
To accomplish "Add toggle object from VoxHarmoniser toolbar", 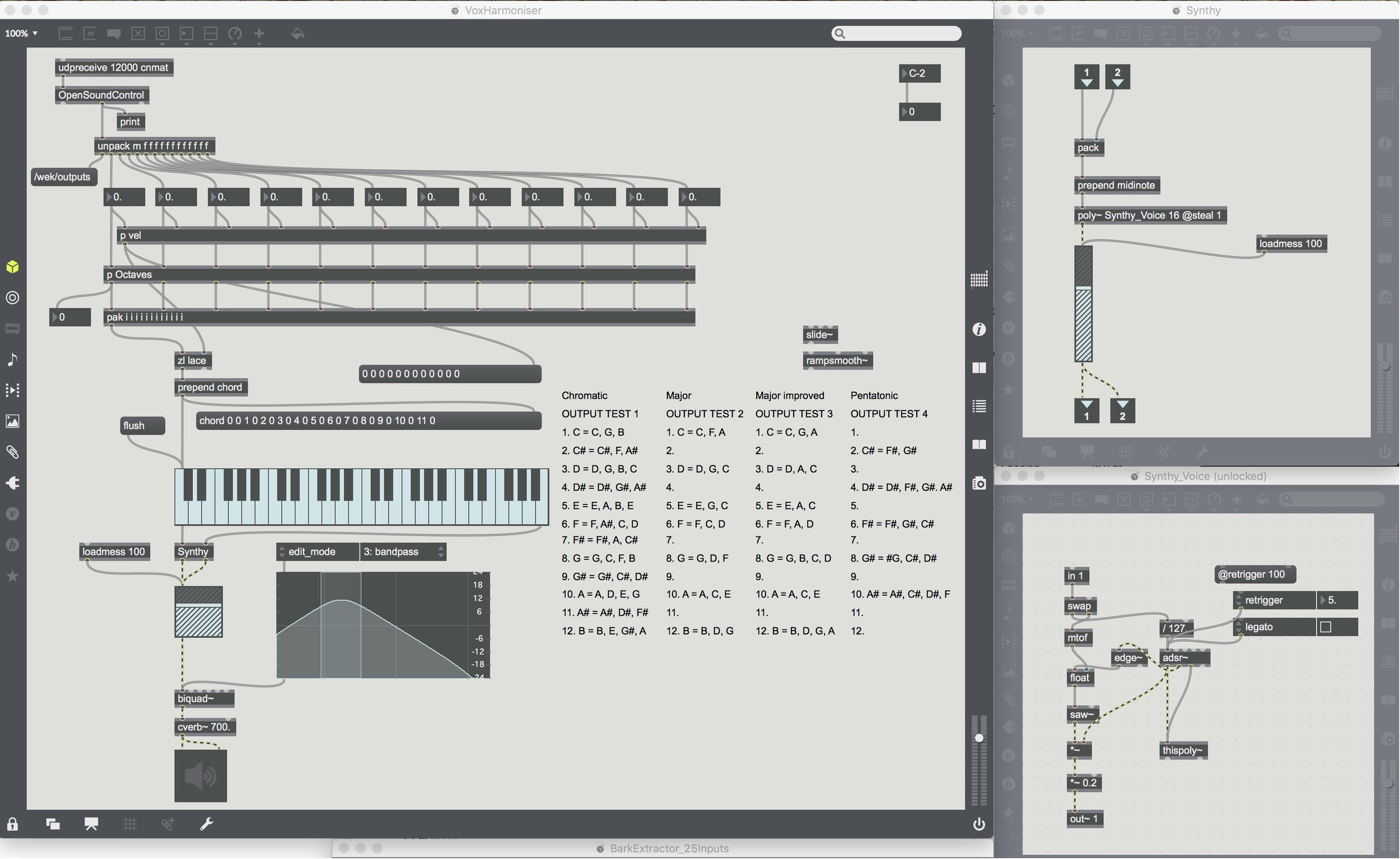I will pyautogui.click(x=138, y=34).
